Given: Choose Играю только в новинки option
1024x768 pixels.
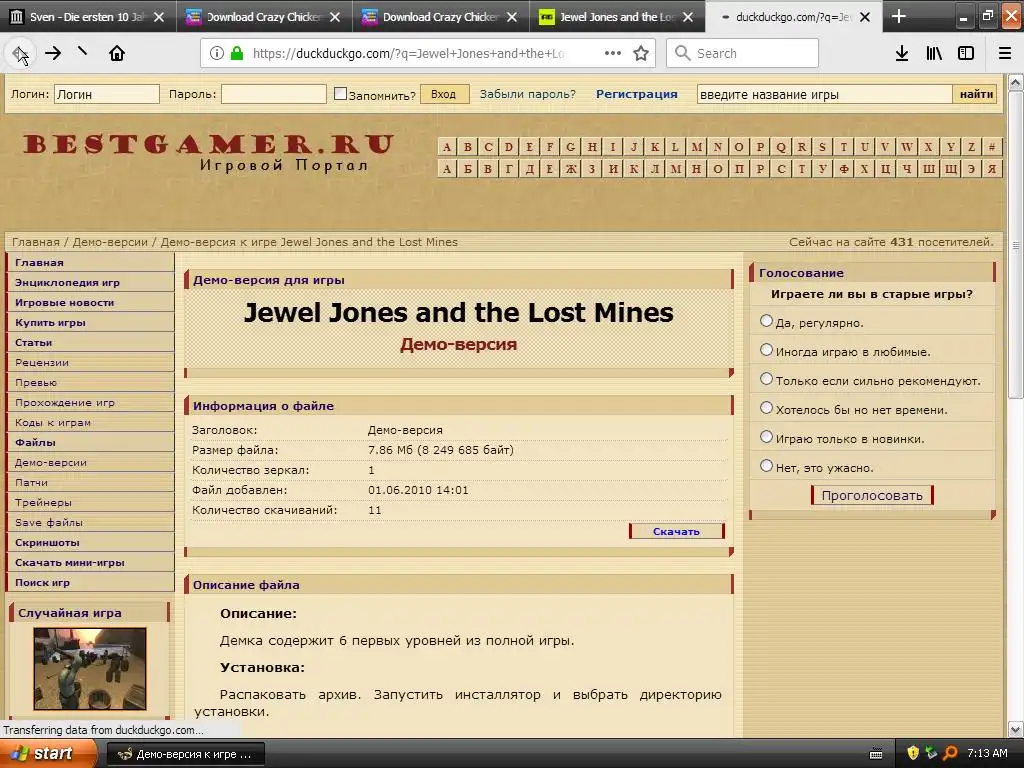Looking at the screenshot, I should (x=767, y=437).
